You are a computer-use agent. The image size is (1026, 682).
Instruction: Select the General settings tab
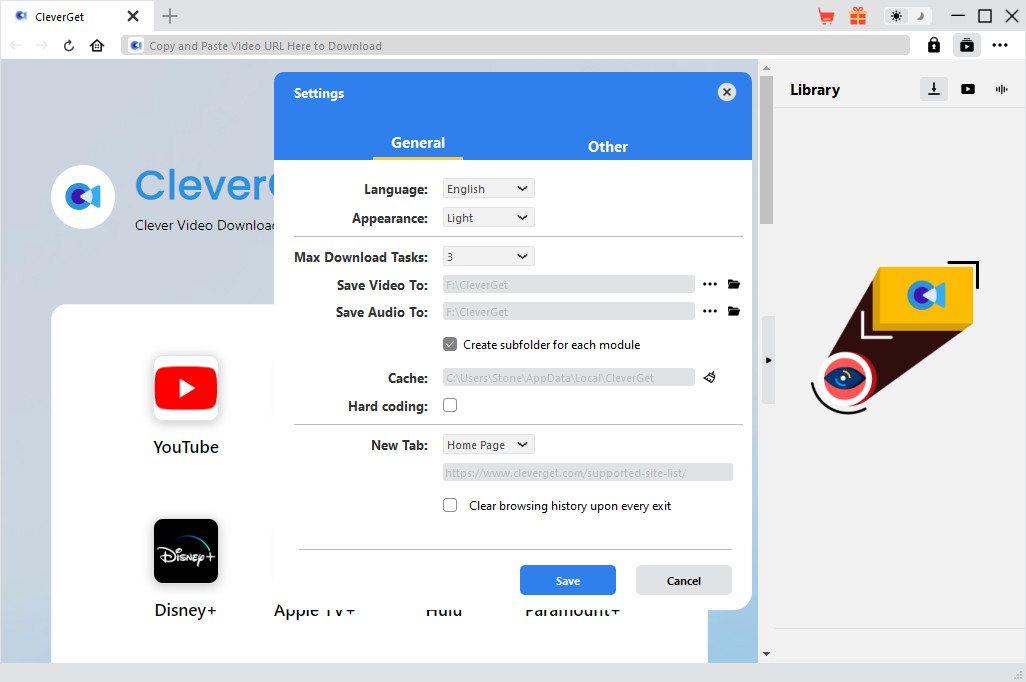[x=418, y=143]
